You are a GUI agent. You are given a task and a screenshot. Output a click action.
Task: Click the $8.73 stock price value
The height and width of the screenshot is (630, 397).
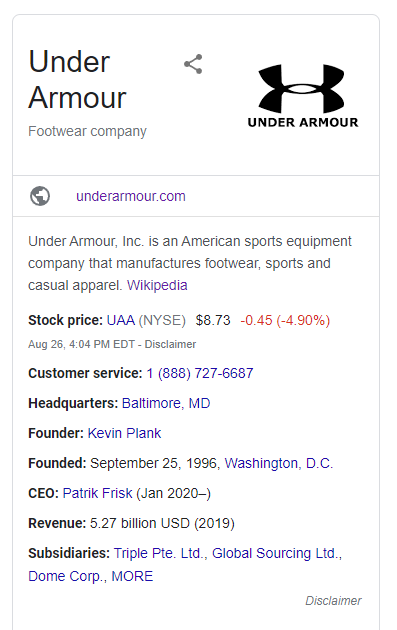(213, 320)
